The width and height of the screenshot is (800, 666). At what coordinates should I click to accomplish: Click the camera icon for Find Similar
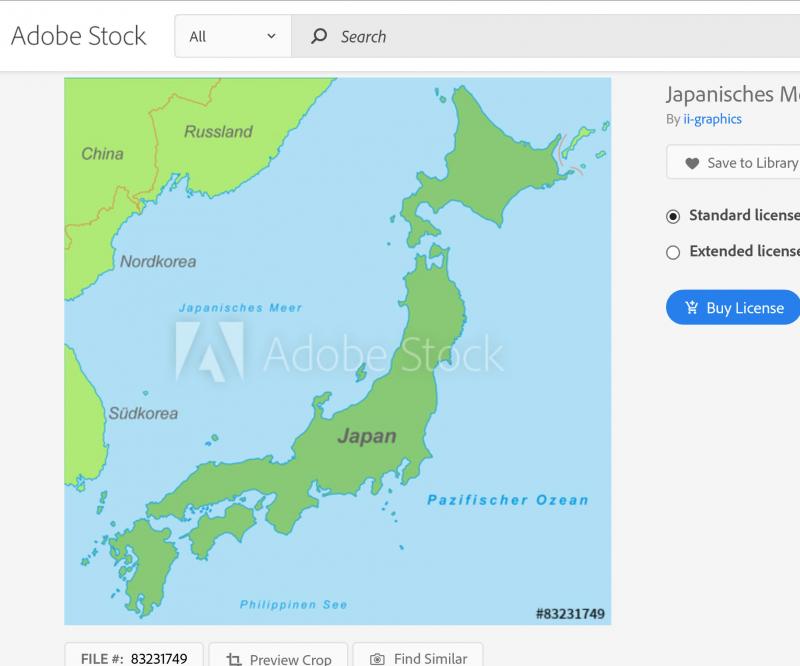point(377,659)
